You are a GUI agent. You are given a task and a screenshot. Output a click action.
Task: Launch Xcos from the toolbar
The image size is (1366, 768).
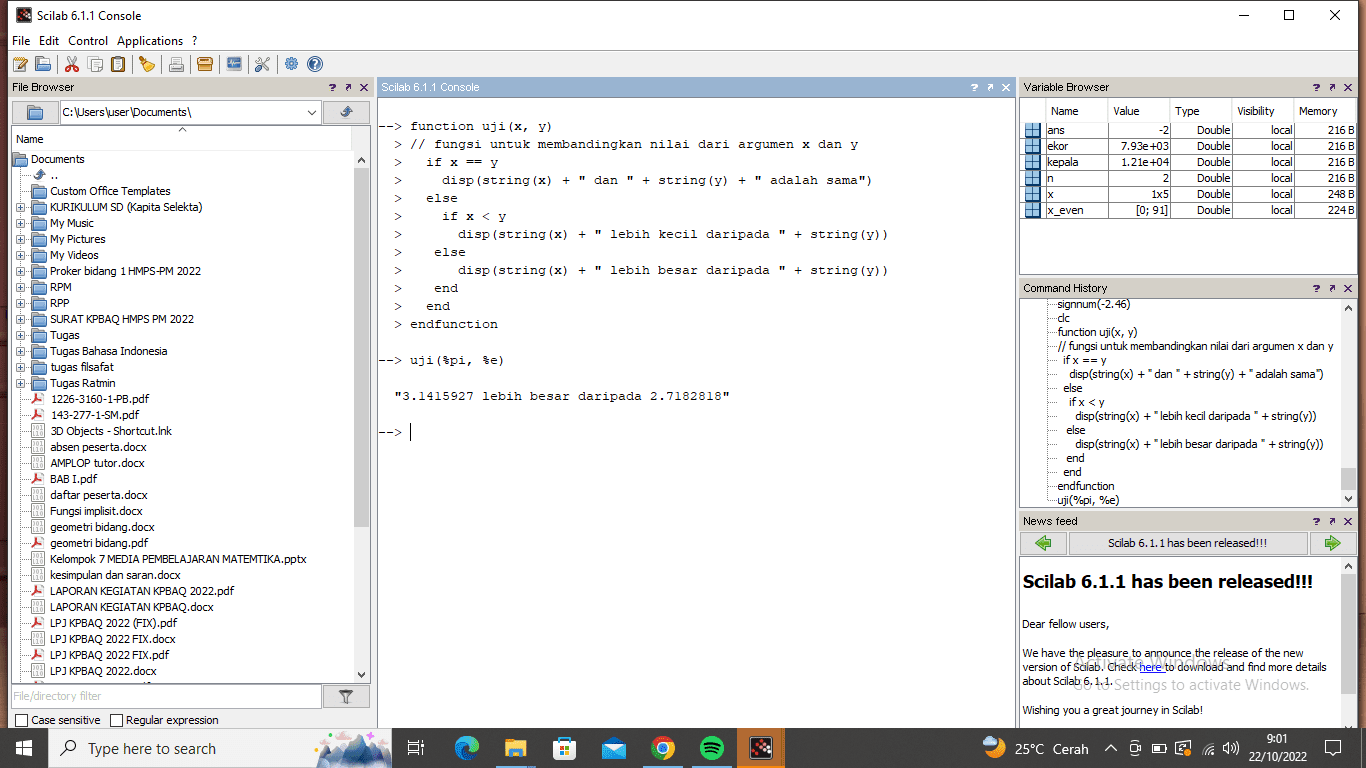coord(234,64)
